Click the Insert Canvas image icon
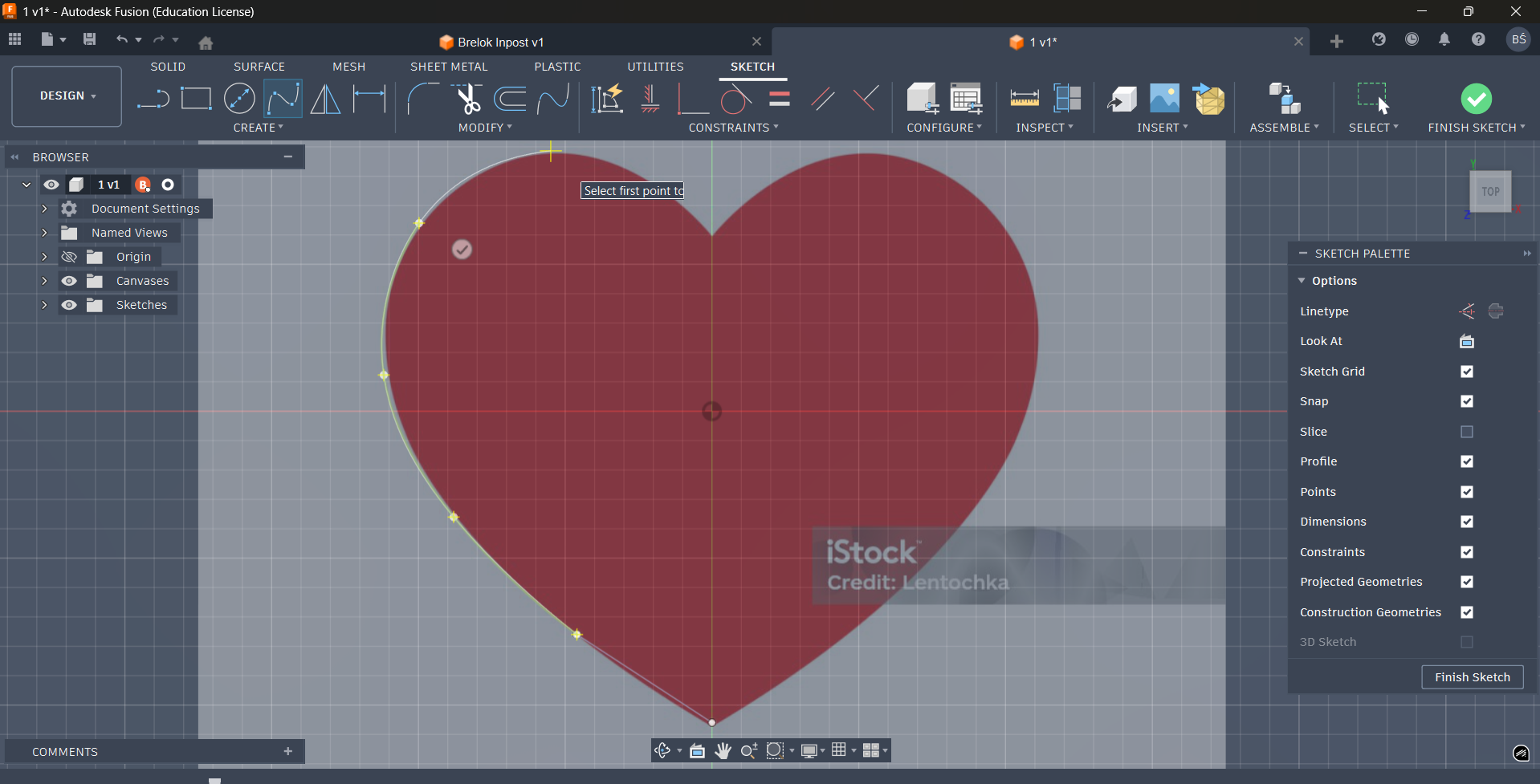Screen dimensions: 1540x784 coord(1164,100)
